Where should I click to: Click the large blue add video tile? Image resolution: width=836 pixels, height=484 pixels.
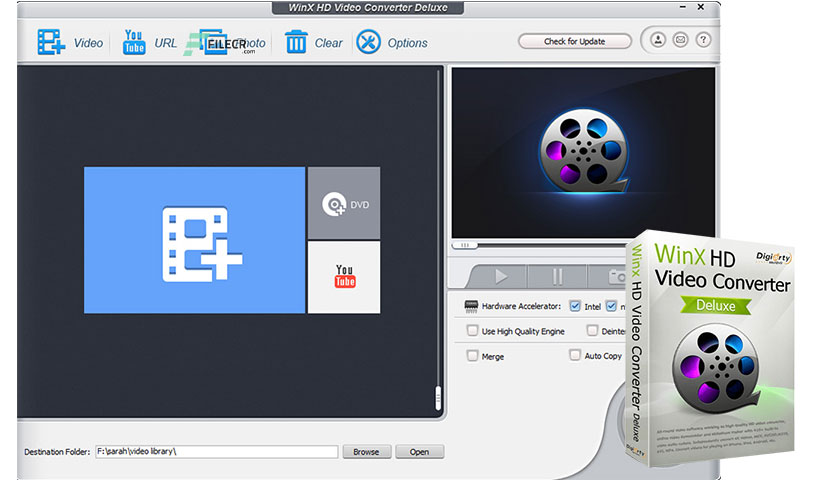tap(195, 240)
